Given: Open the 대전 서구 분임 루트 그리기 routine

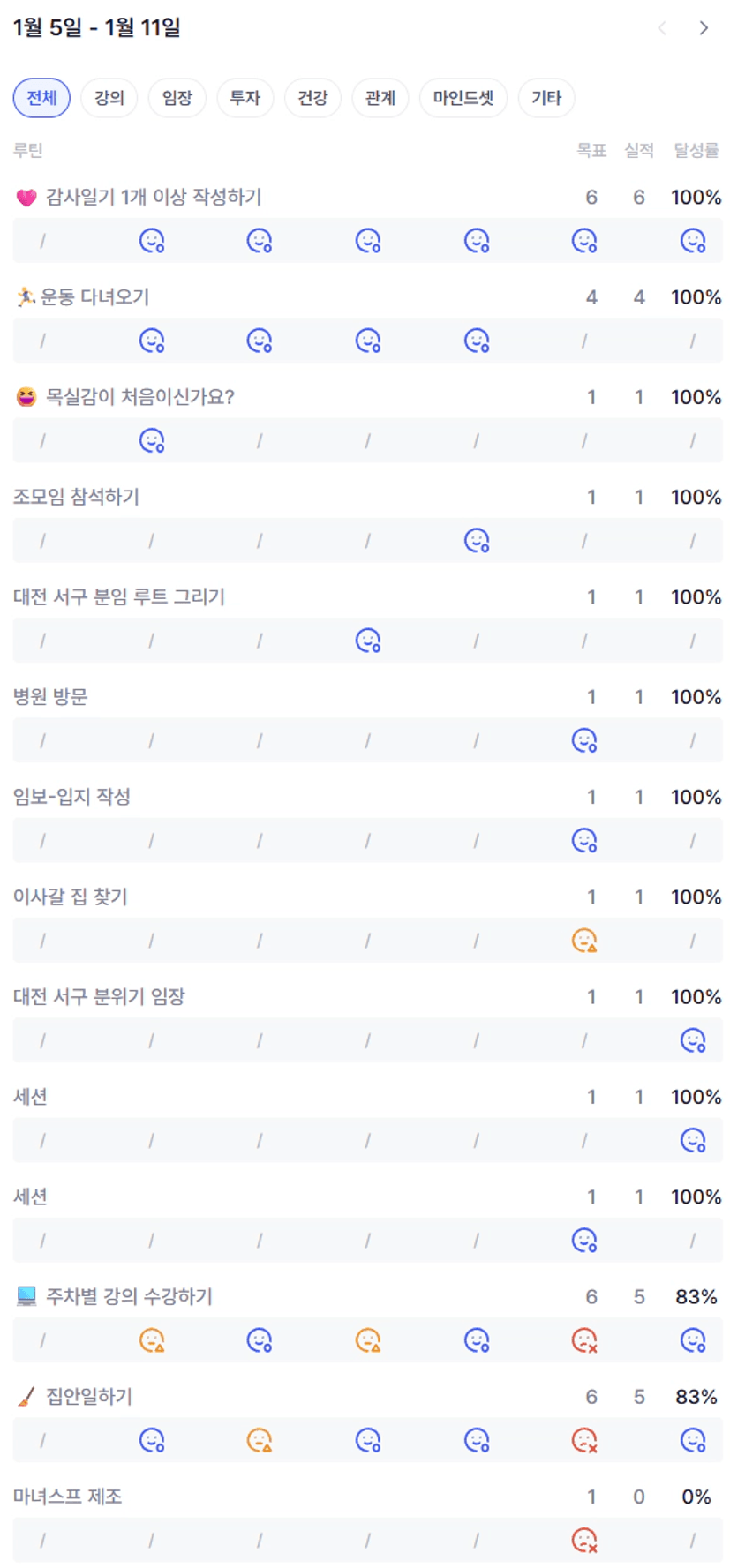Looking at the screenshot, I should tap(119, 597).
